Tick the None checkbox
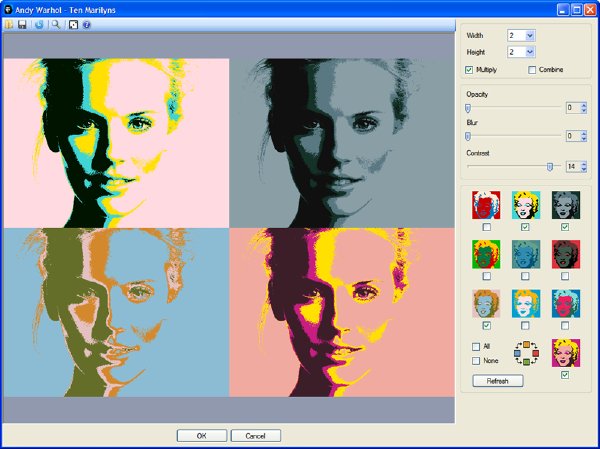600x449 pixels. tap(476, 361)
